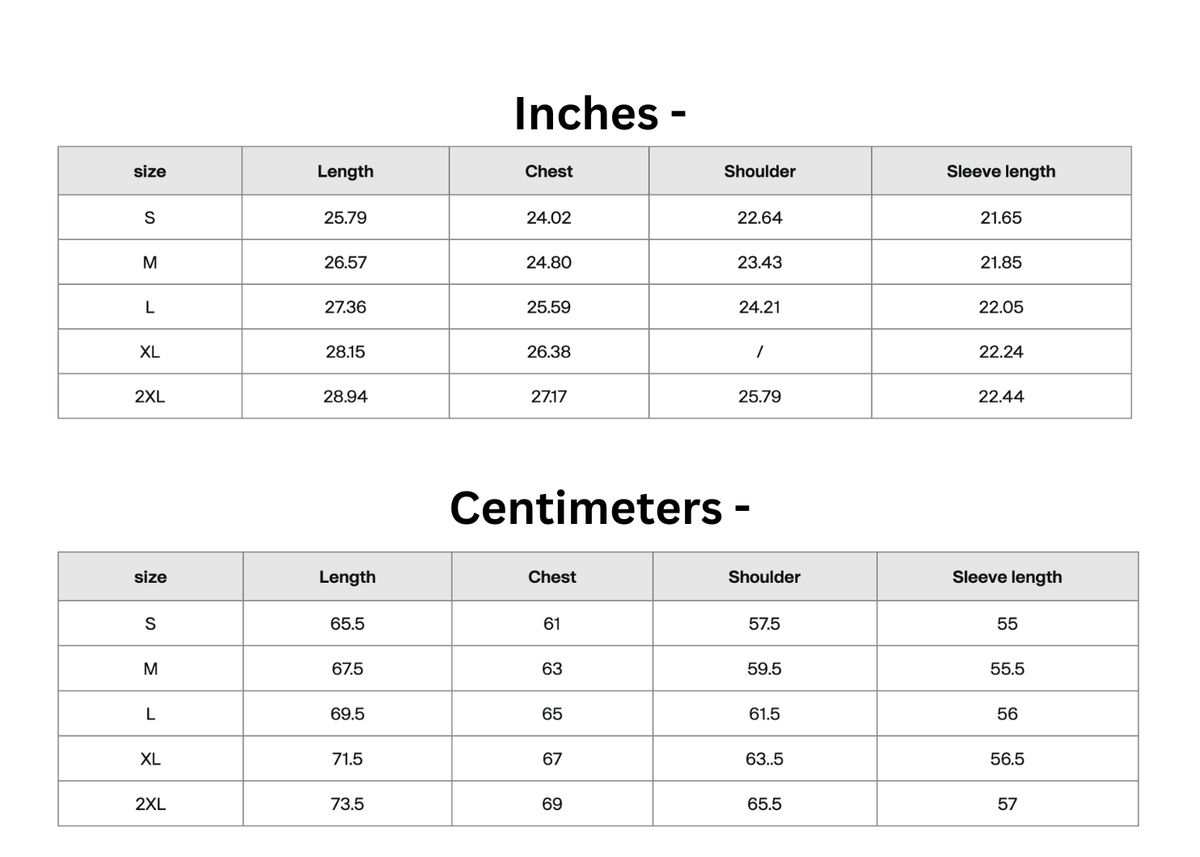1200x857 pixels.
Task: Click the 69 chest value for 2XL
Action: pos(552,804)
